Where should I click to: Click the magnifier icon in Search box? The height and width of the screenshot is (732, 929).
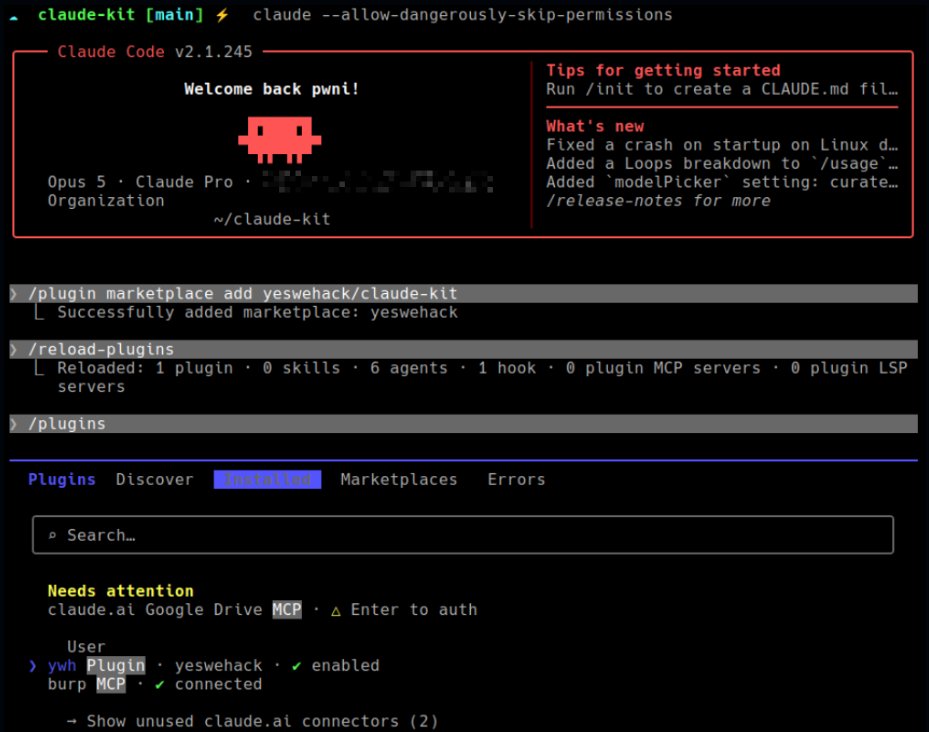53,535
